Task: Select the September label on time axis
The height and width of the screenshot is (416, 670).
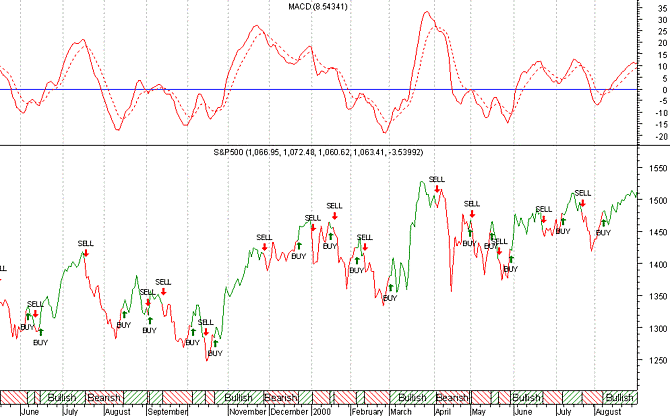Action: [x=168, y=411]
